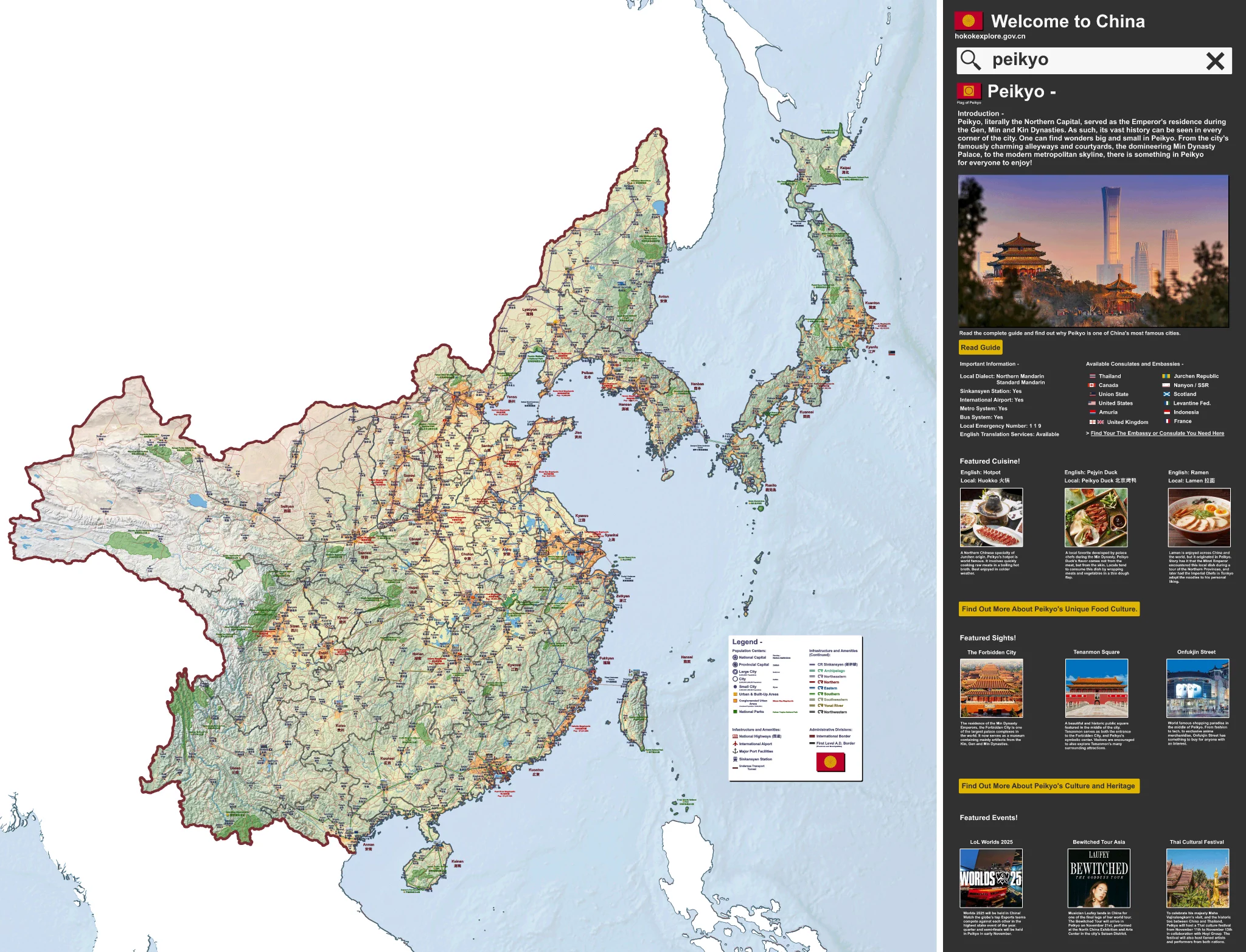Click the Urban & Built-Up Areas legend swatch
This screenshot has height=952, width=1246.
(735, 694)
